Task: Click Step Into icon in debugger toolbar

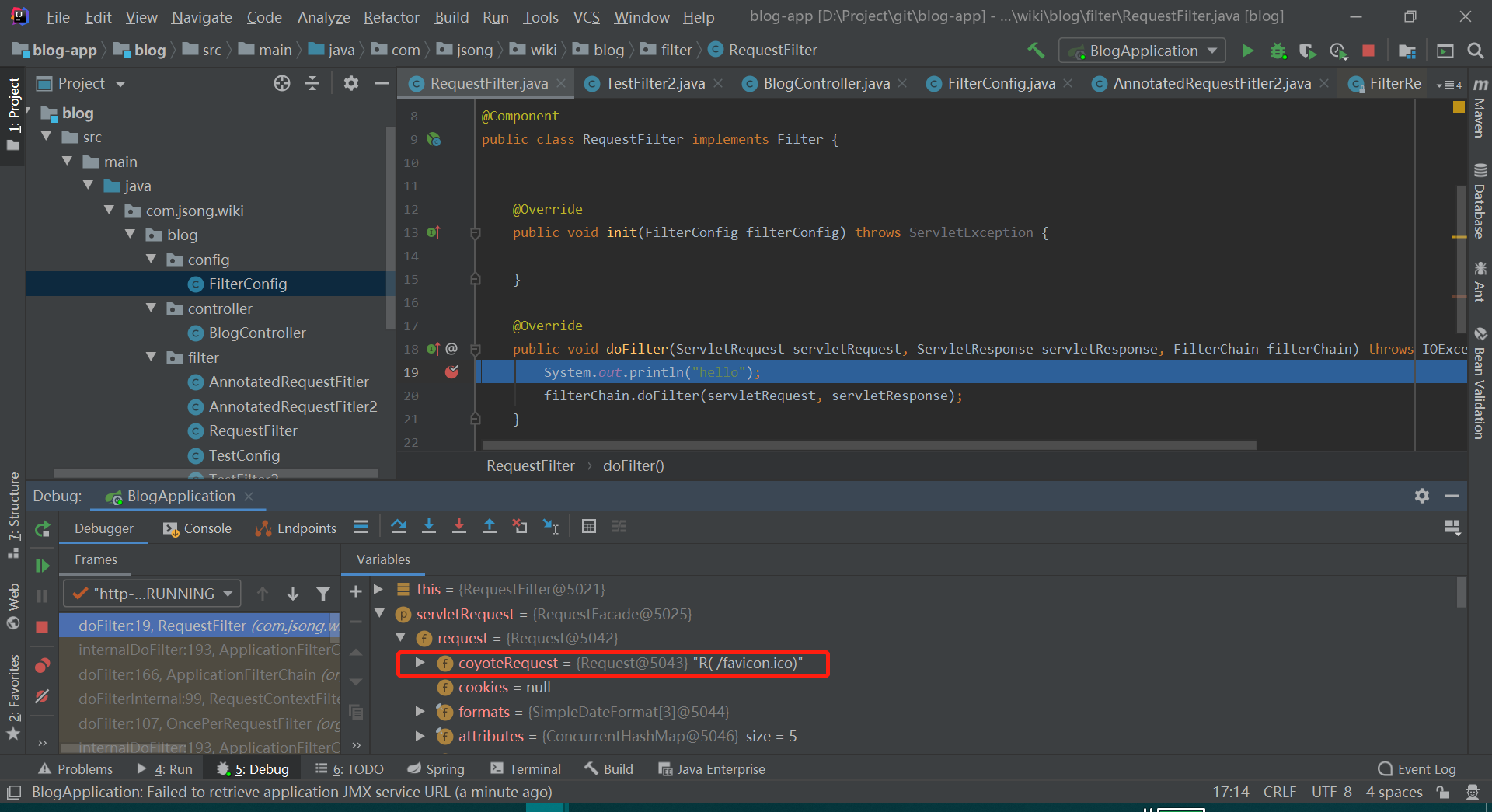Action: (x=429, y=527)
